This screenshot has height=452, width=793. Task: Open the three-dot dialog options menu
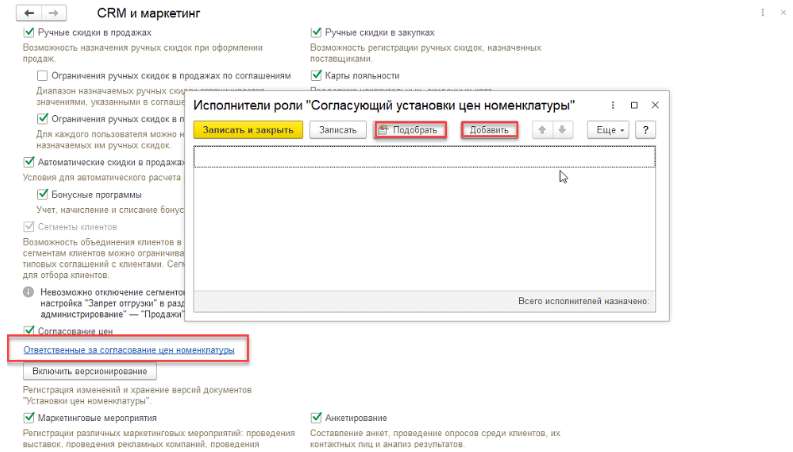[613, 105]
